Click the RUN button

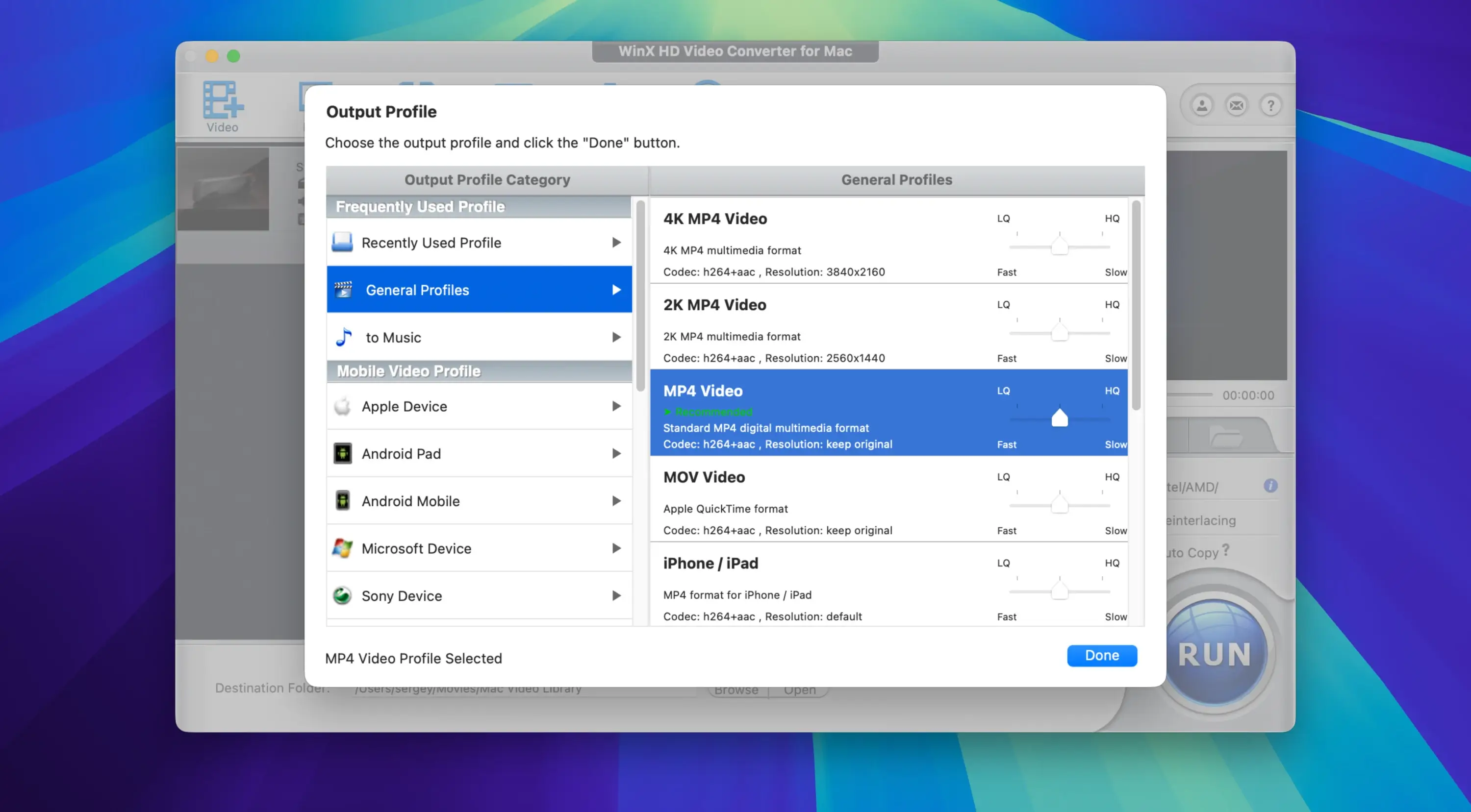(1215, 654)
